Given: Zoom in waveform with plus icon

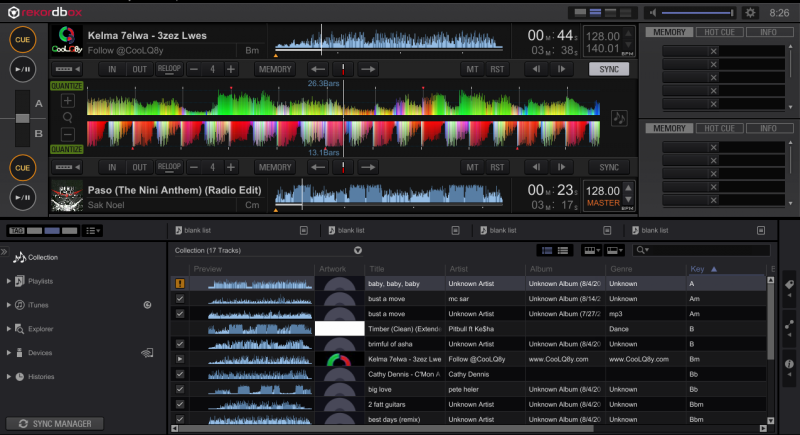Looking at the screenshot, I should (x=67, y=100).
